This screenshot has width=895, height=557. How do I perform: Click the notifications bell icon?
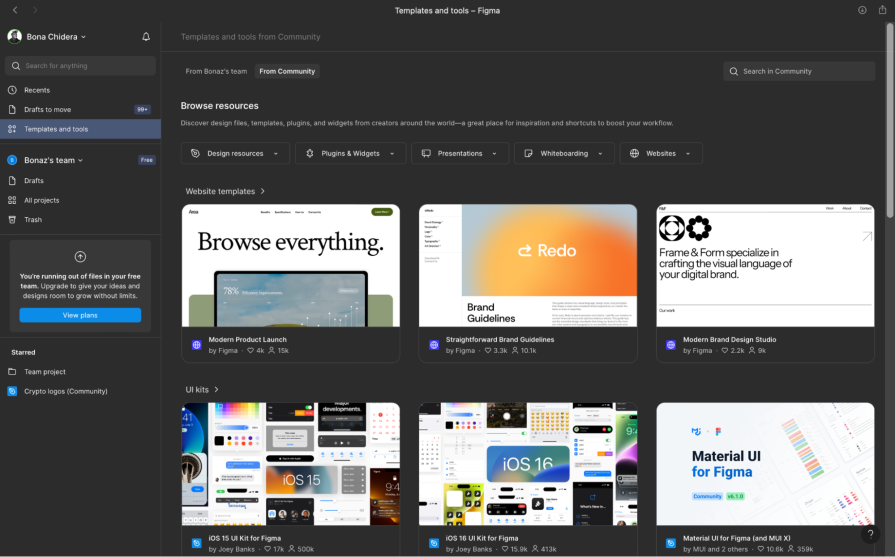pyautogui.click(x=146, y=37)
